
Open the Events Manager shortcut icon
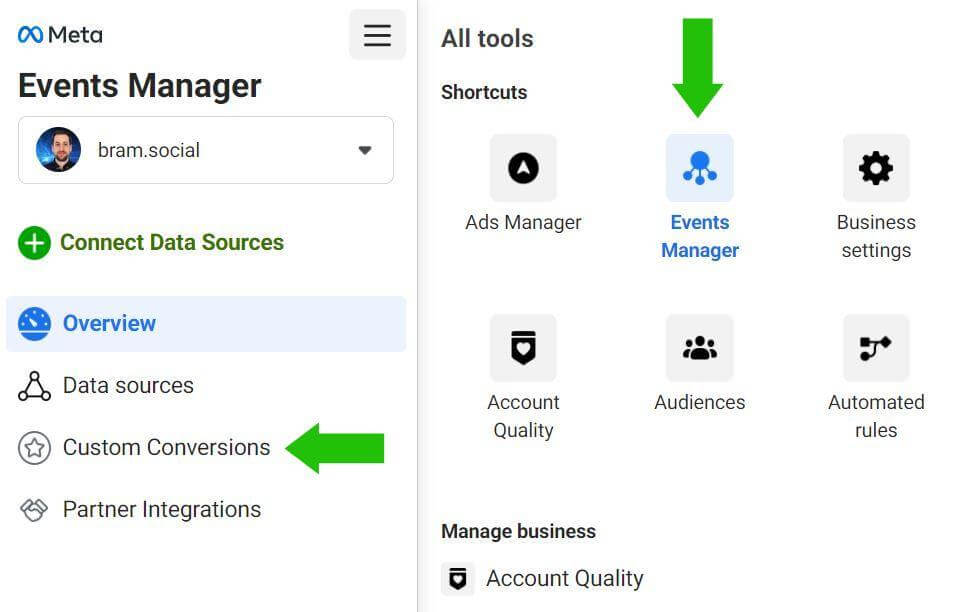click(699, 168)
